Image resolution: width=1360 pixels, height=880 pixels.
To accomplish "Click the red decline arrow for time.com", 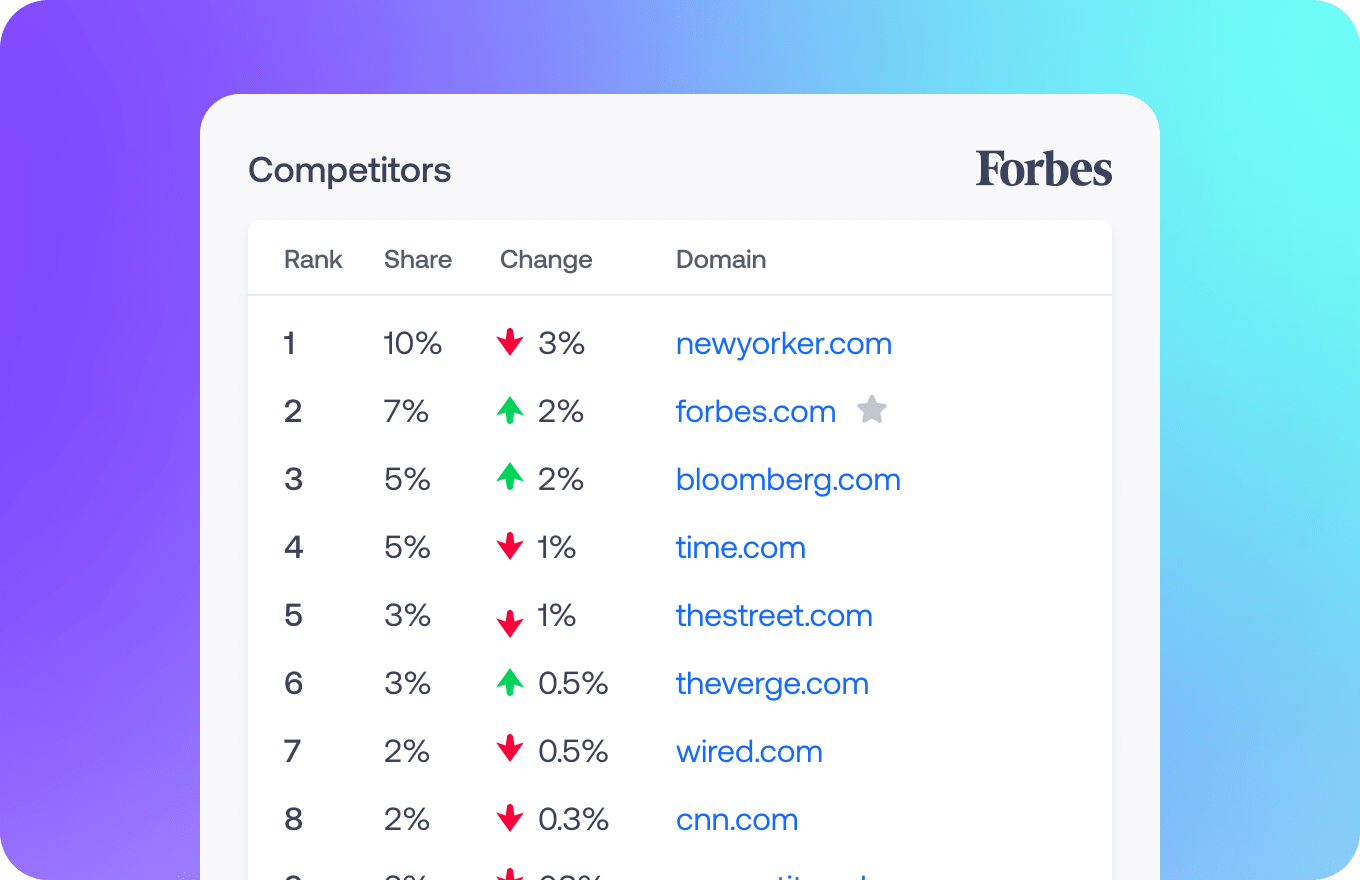I will click(510, 546).
